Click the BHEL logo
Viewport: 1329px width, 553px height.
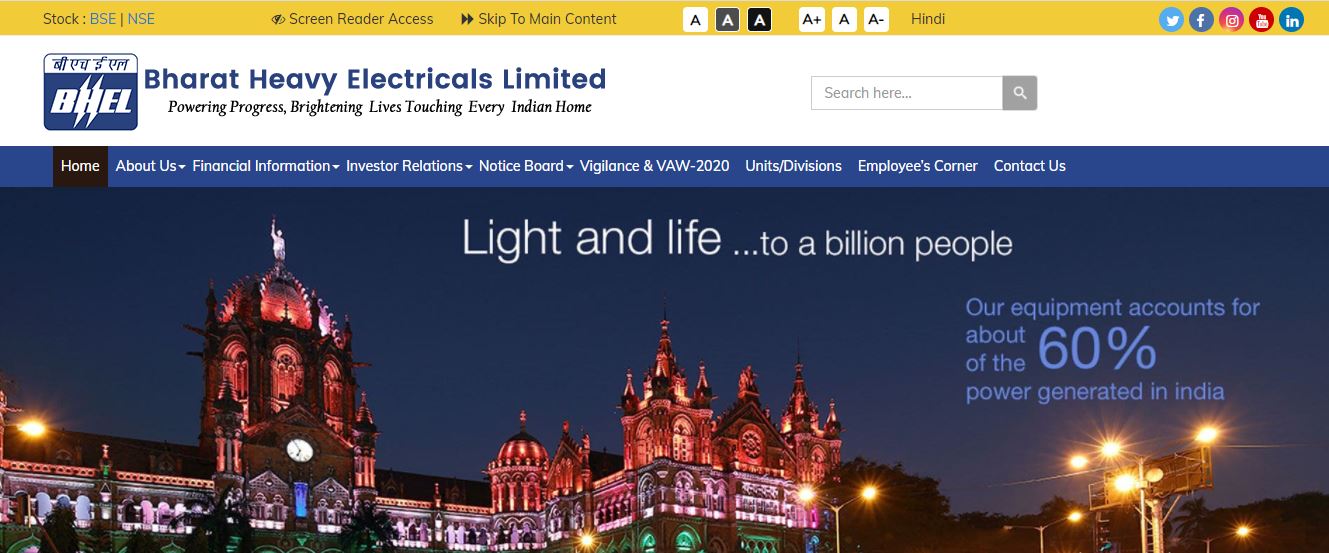pos(91,92)
